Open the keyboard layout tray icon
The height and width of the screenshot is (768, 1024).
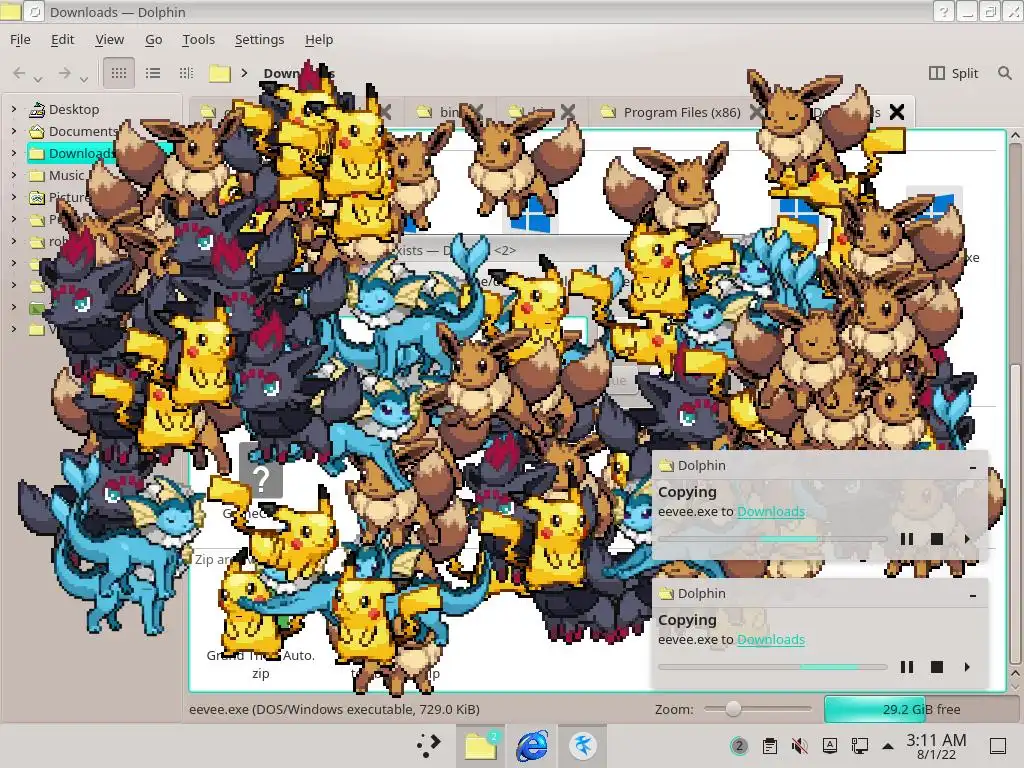[829, 746]
